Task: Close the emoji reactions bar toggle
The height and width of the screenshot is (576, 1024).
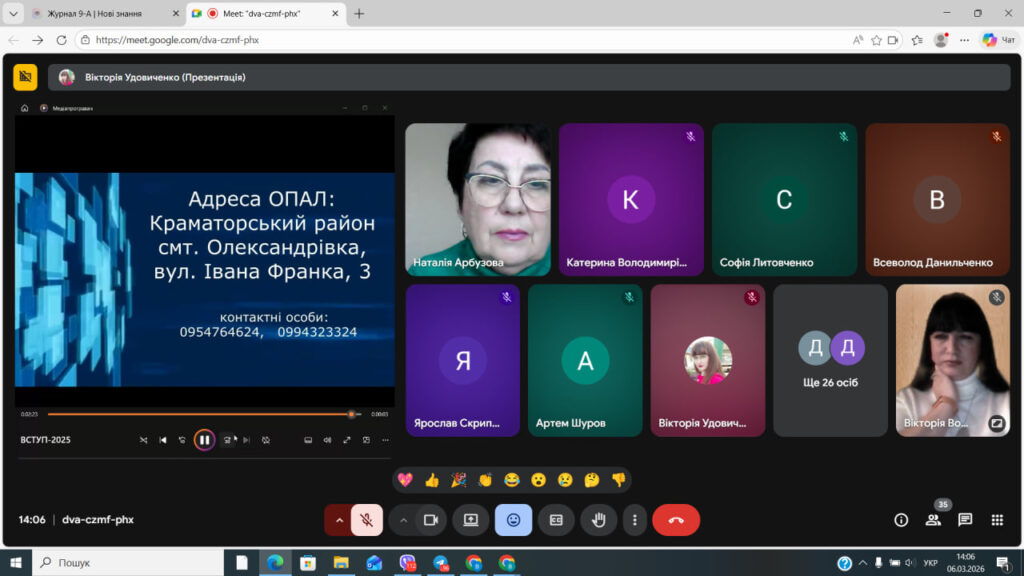Action: (x=513, y=520)
